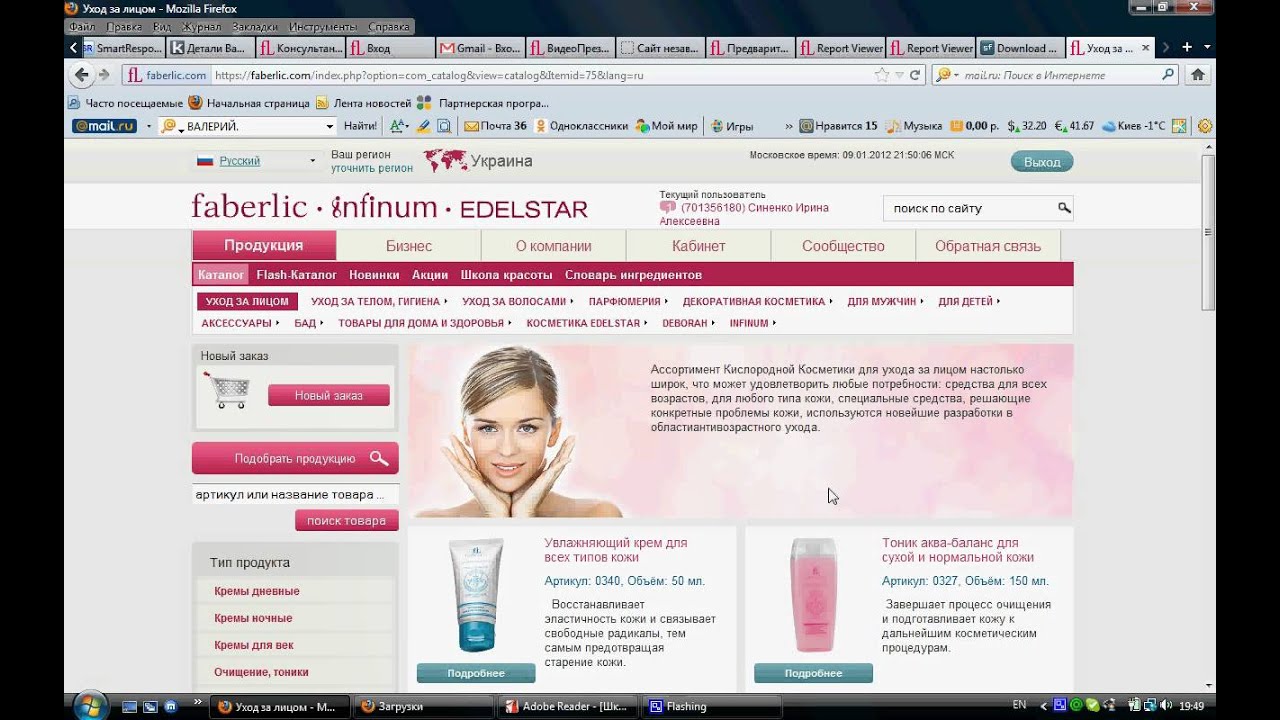Click the уточнить регион link

pos(372,168)
